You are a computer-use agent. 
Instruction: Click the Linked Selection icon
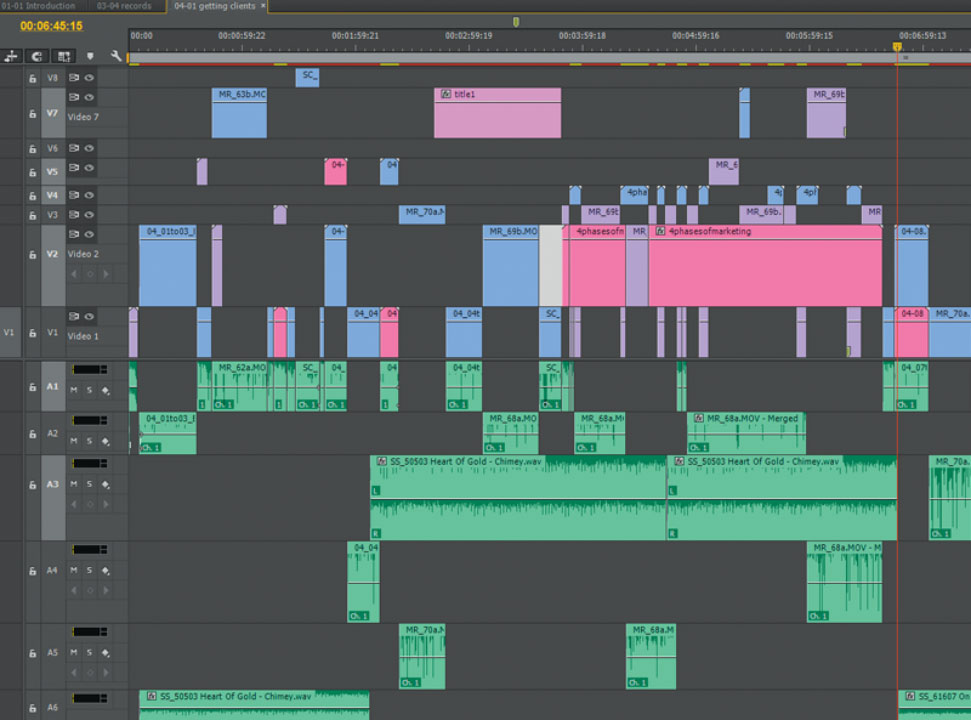64,57
